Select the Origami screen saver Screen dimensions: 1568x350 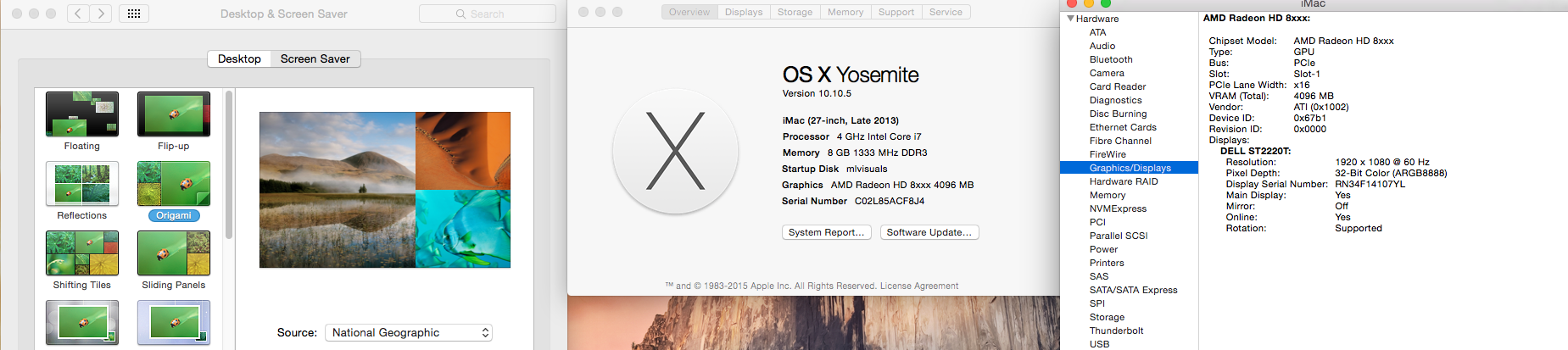(174, 192)
